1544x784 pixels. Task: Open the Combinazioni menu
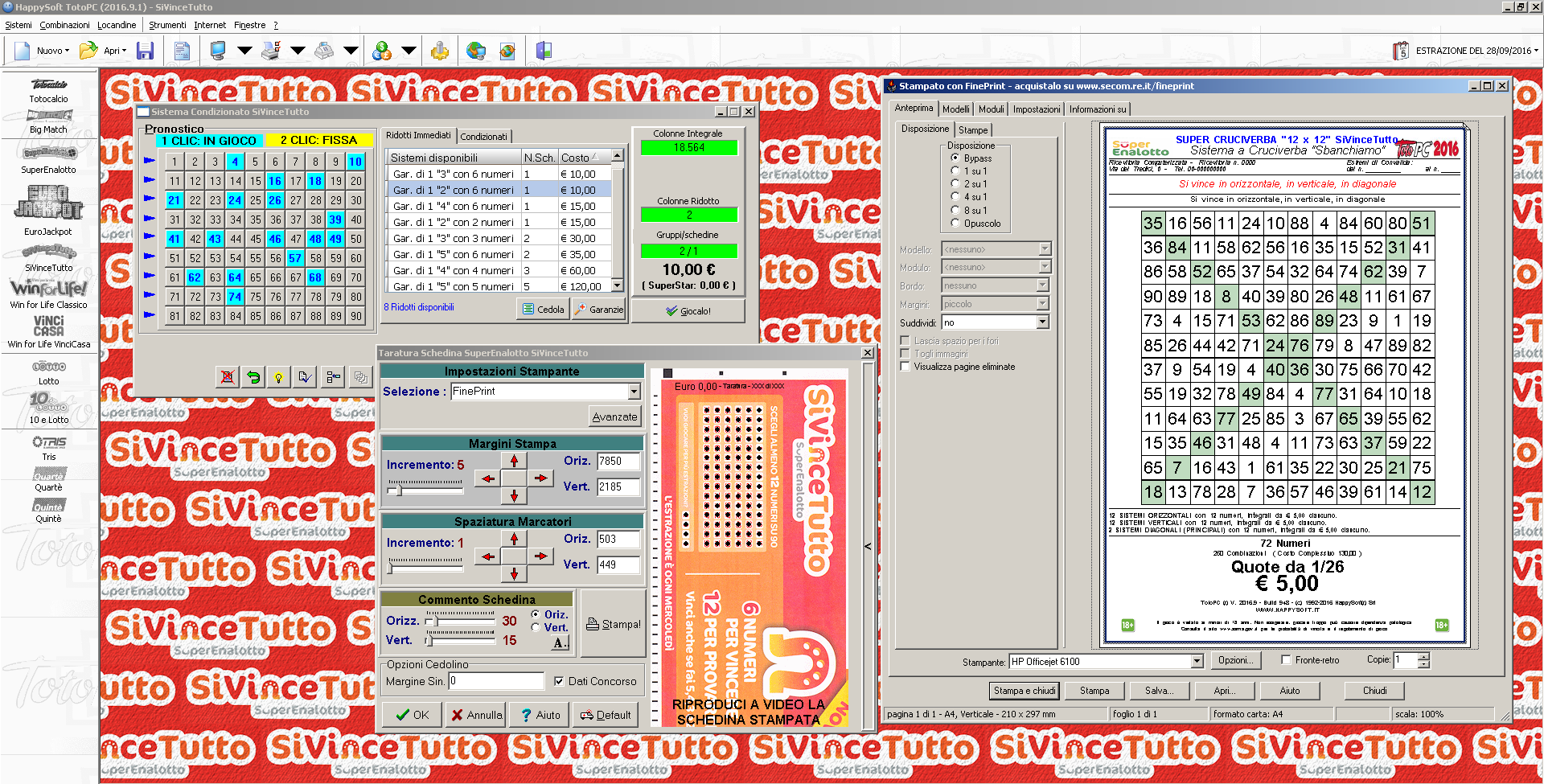[x=64, y=25]
